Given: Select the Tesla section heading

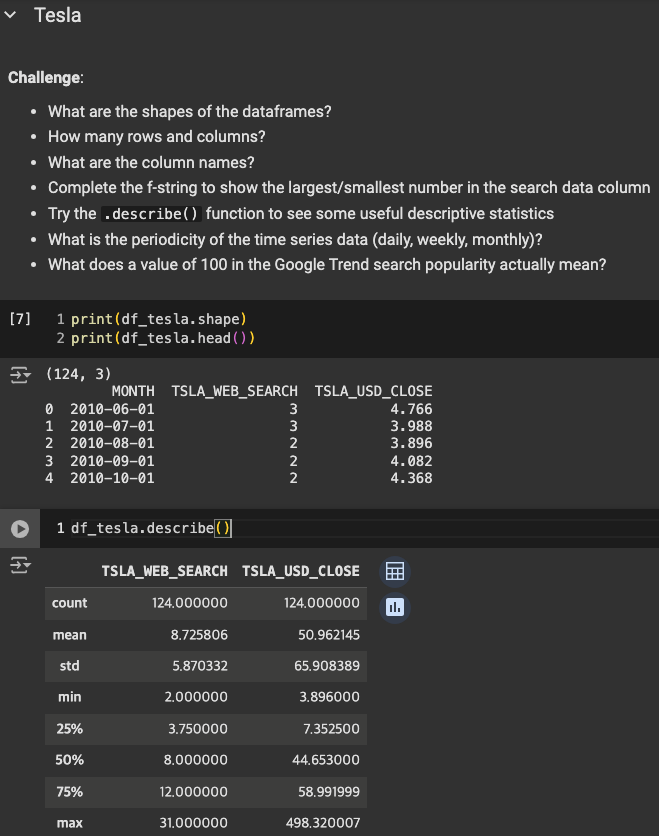Looking at the screenshot, I should click(x=58, y=15).
